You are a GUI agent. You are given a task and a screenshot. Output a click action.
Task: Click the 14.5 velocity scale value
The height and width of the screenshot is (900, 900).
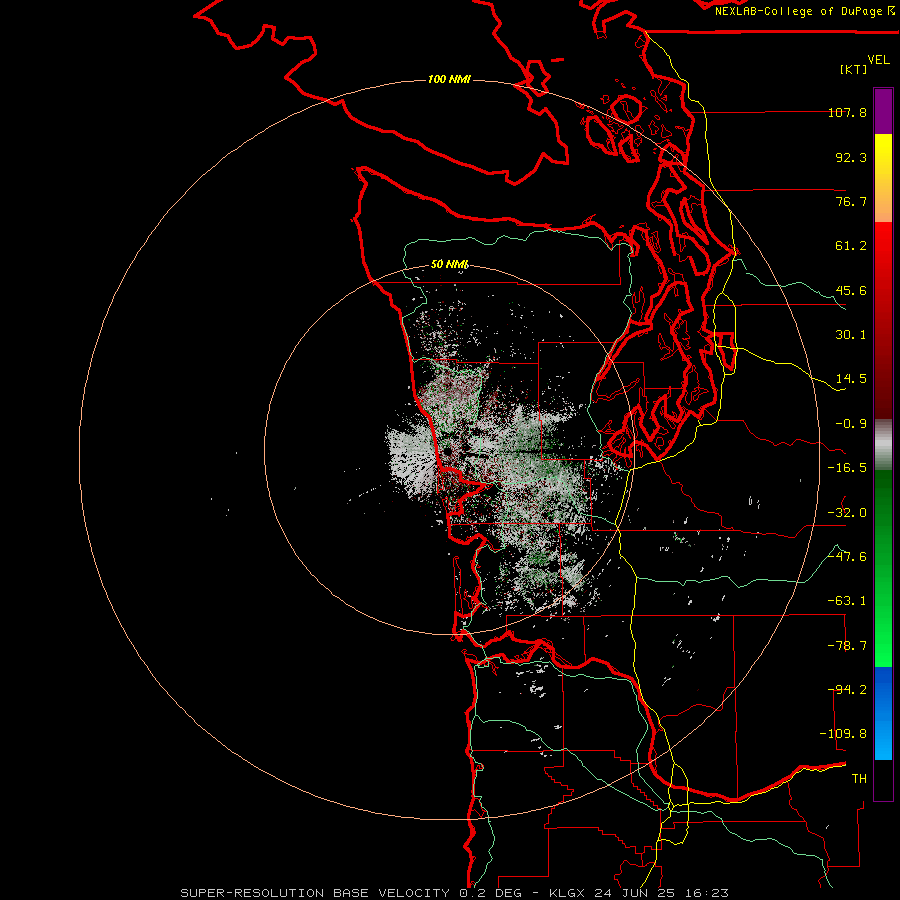coord(851,379)
